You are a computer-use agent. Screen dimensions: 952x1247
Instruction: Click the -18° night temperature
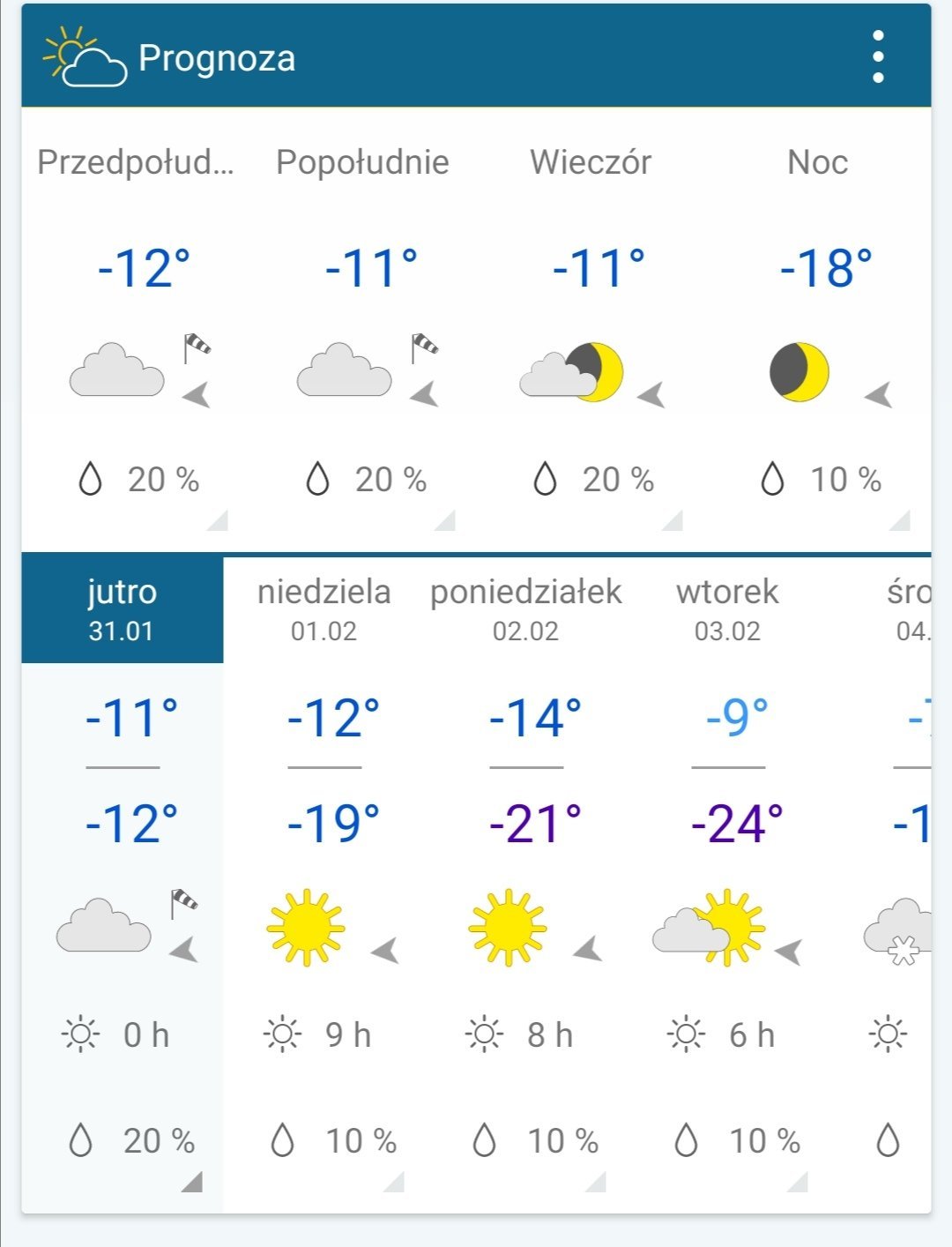tap(826, 268)
